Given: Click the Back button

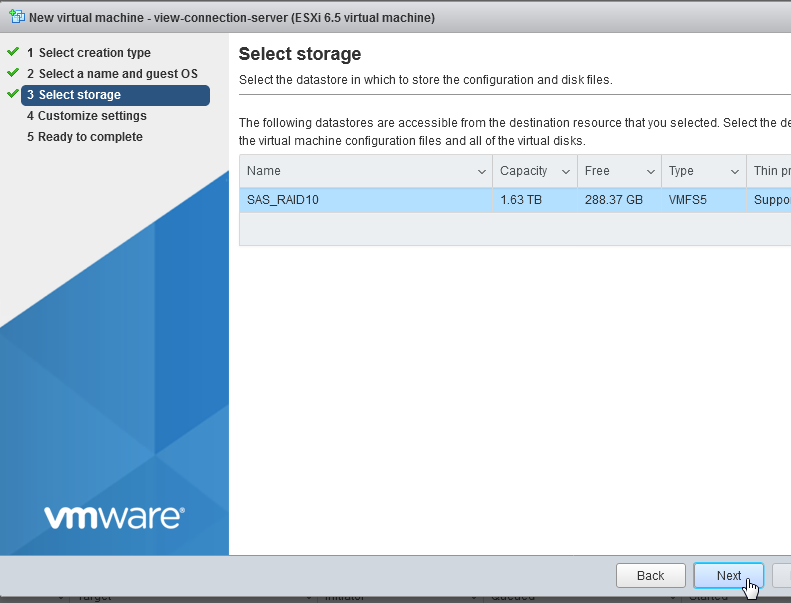Looking at the screenshot, I should click(651, 575).
